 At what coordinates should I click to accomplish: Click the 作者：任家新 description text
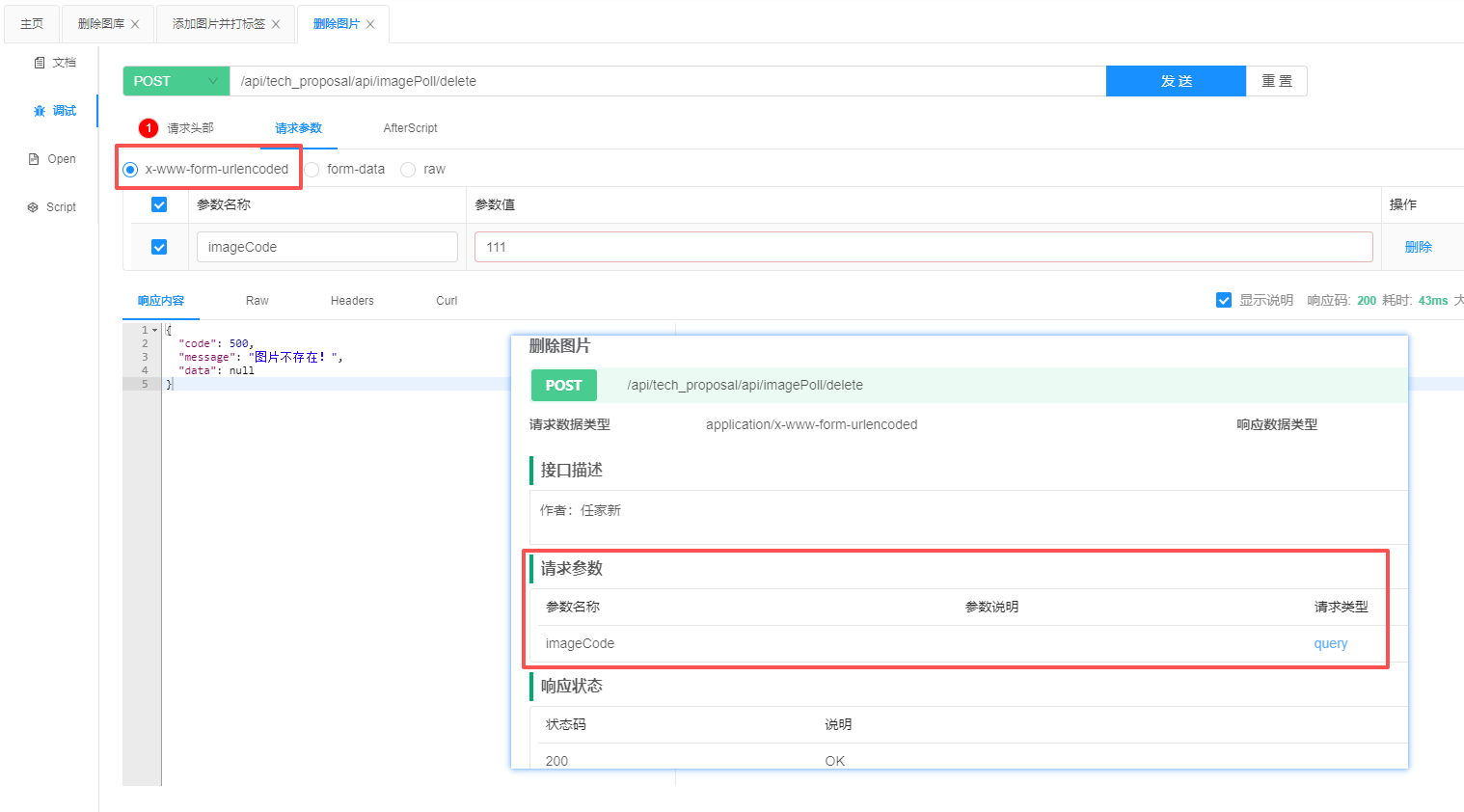tap(581, 510)
